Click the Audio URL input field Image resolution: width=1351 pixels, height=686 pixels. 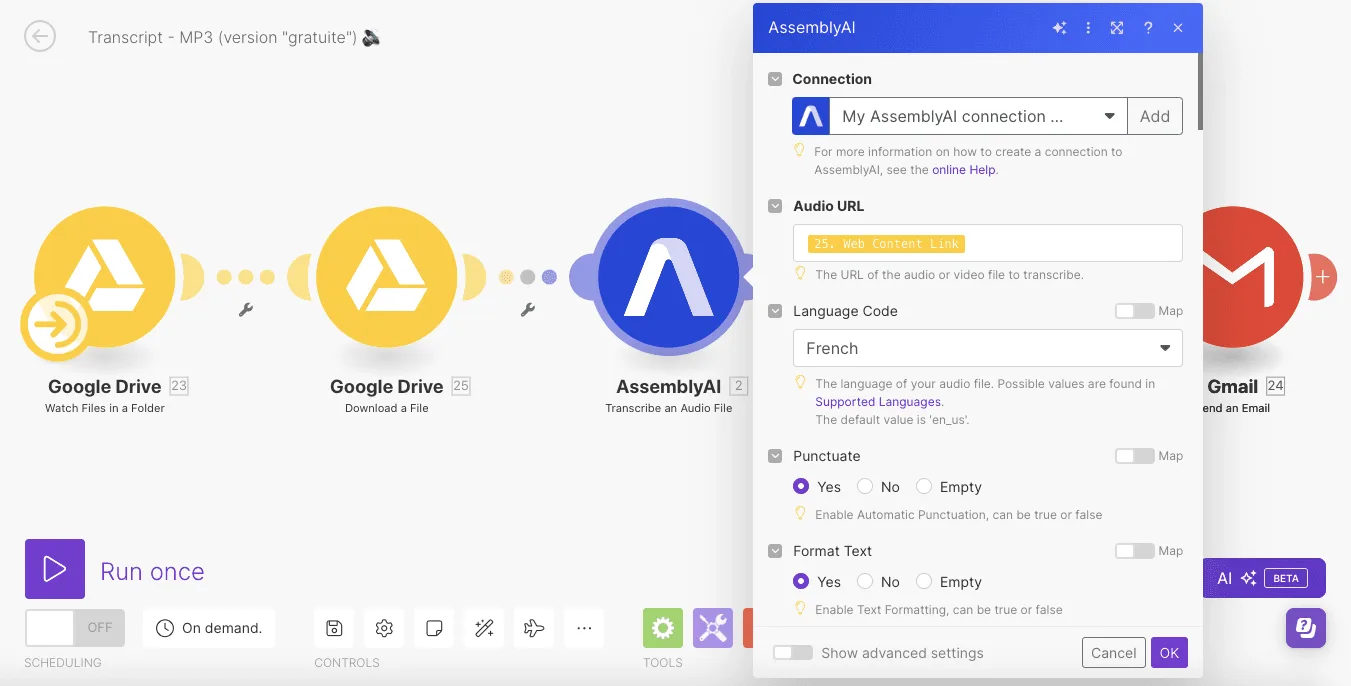pyautogui.click(x=988, y=243)
